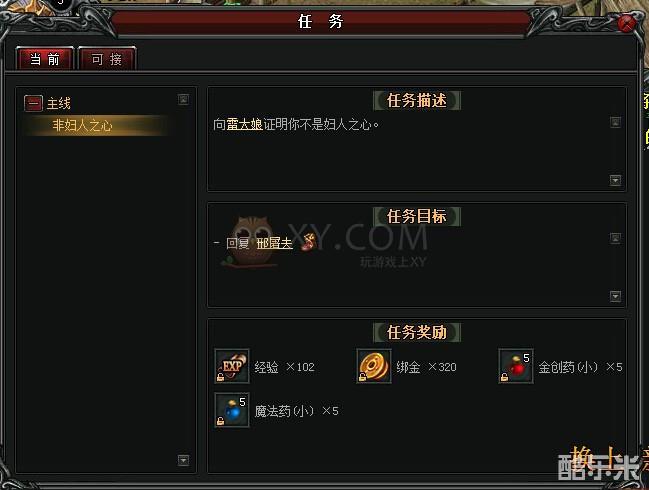
Task: Click the 金创药(小) reward label
Action: [568, 367]
